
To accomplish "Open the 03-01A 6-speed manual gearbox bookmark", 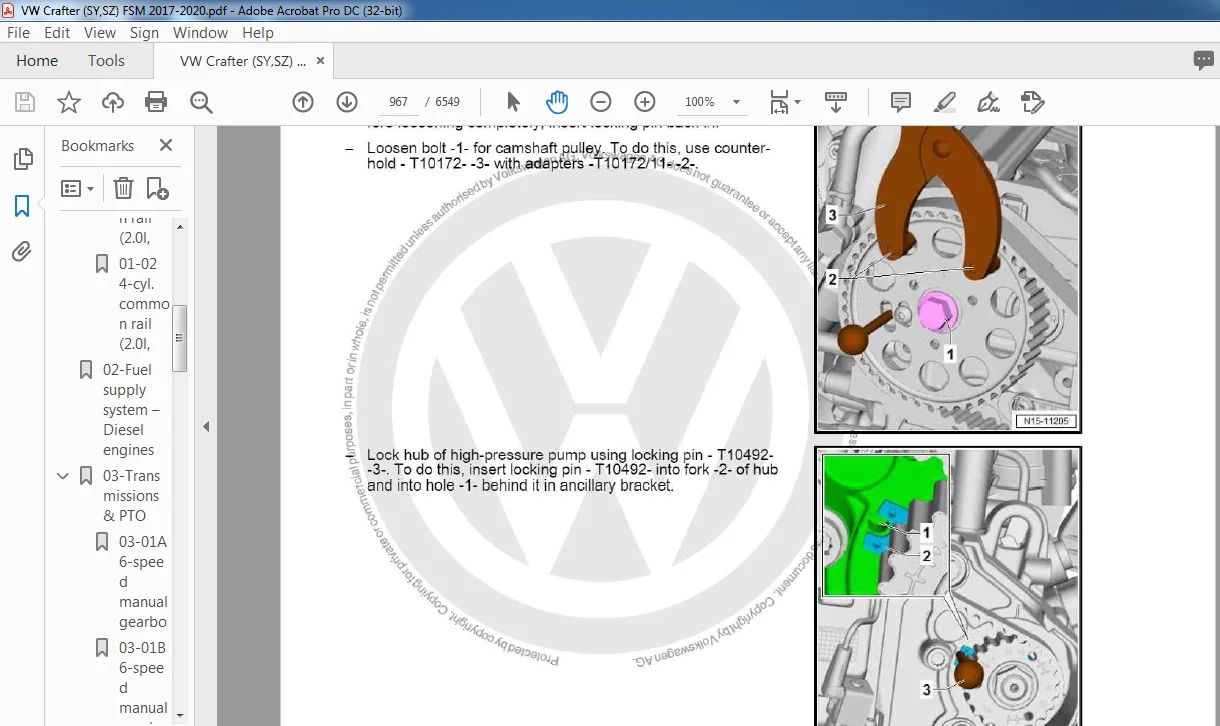I will point(143,582).
